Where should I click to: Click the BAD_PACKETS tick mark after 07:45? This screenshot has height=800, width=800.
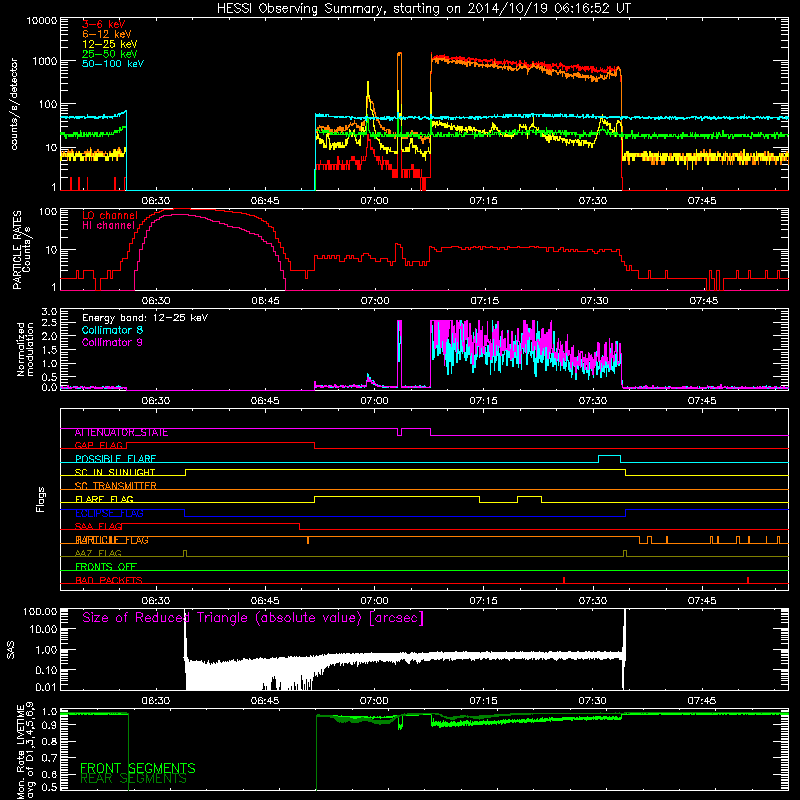point(747,580)
